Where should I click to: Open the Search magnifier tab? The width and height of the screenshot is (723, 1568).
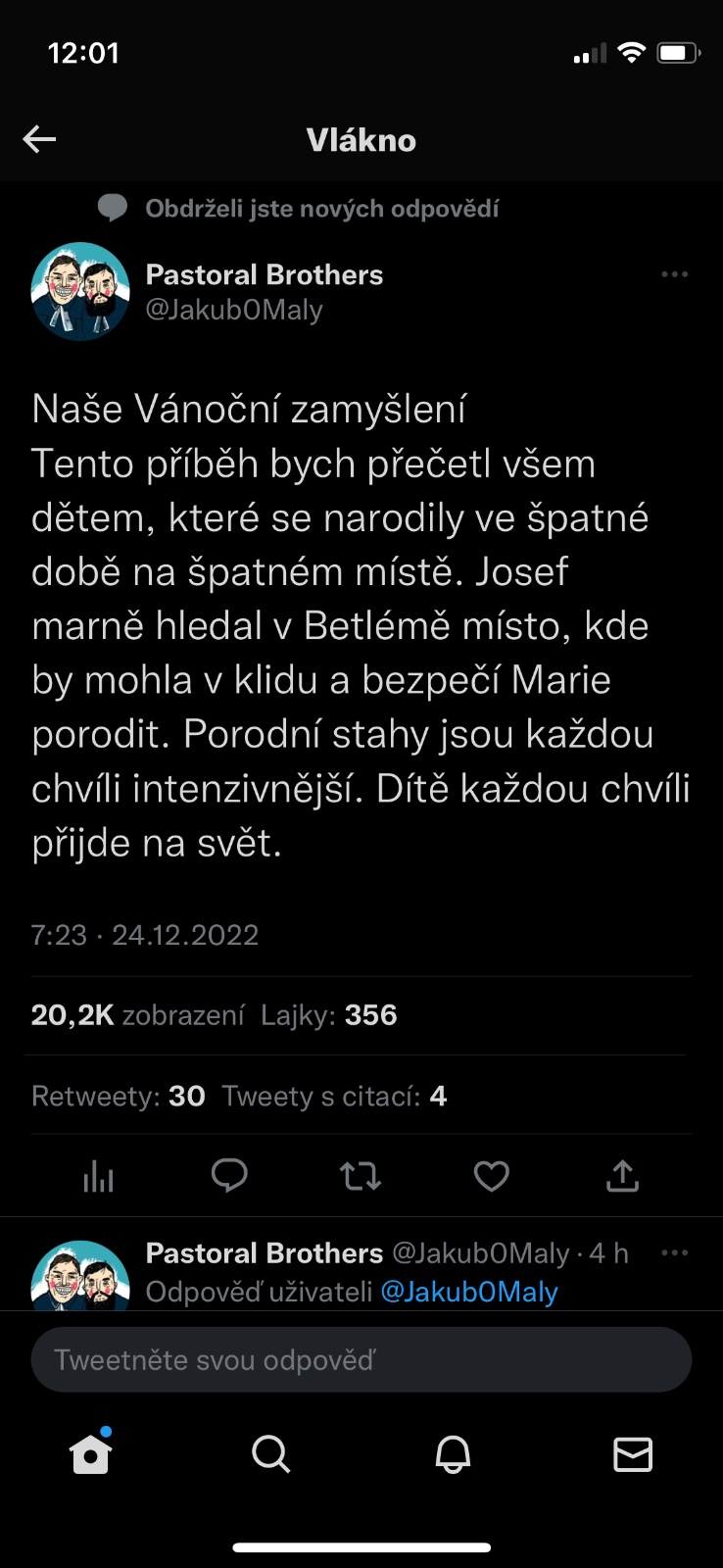click(271, 1454)
